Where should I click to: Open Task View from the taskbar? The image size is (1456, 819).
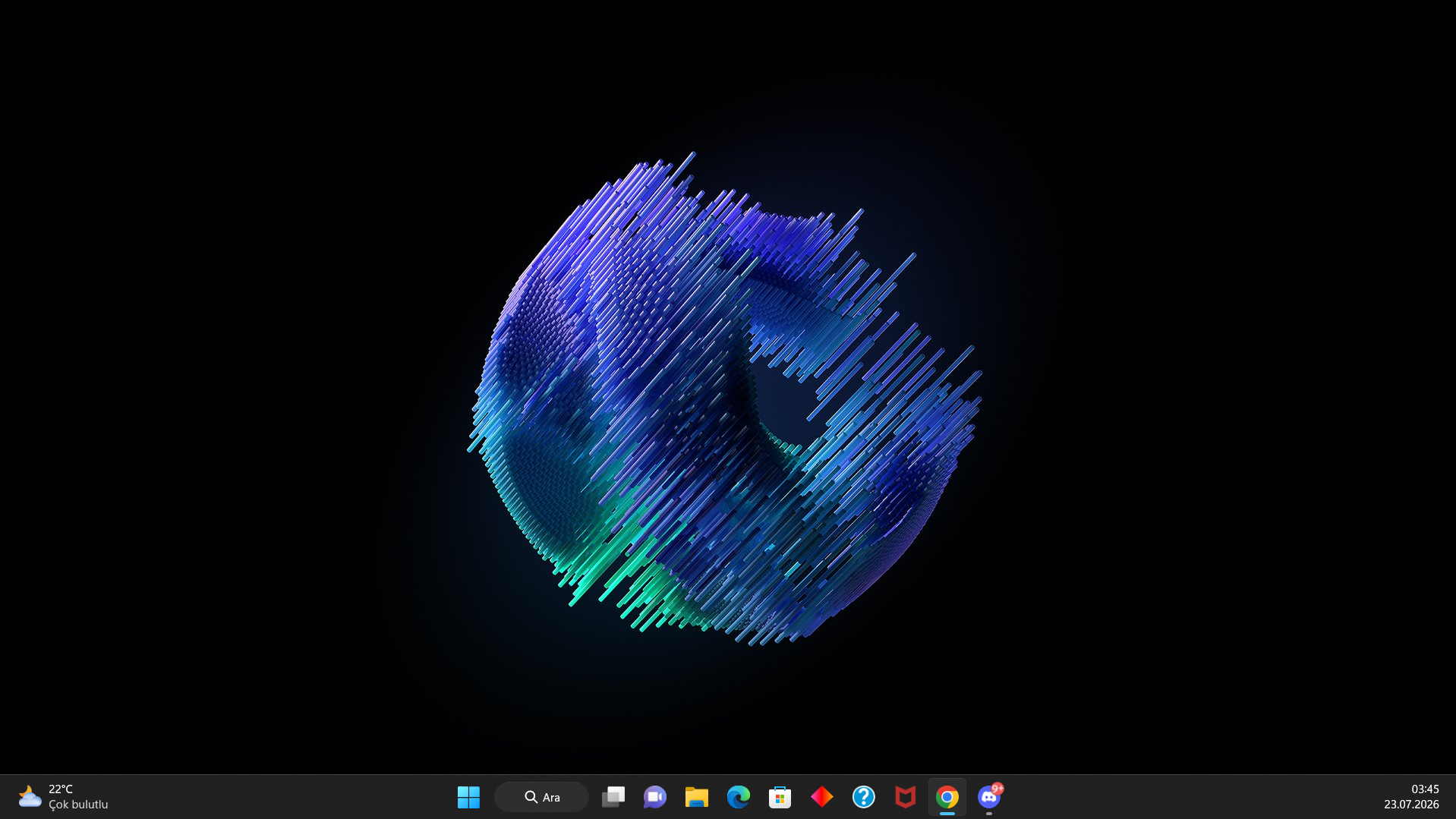[x=613, y=797]
